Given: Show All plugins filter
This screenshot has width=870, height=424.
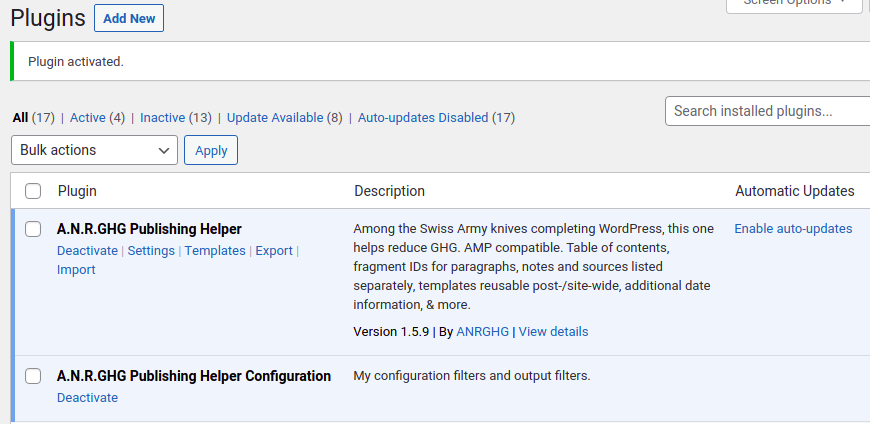Looking at the screenshot, I should point(21,118).
